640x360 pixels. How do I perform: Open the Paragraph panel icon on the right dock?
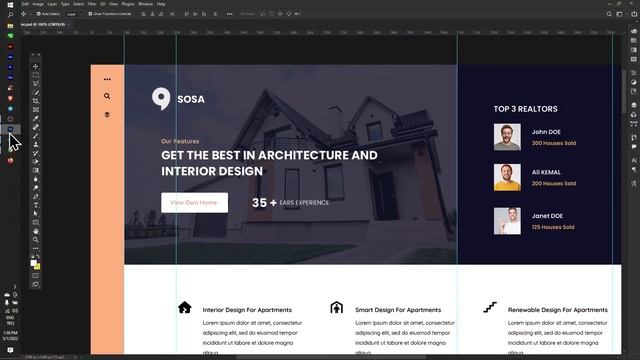tap(633, 169)
